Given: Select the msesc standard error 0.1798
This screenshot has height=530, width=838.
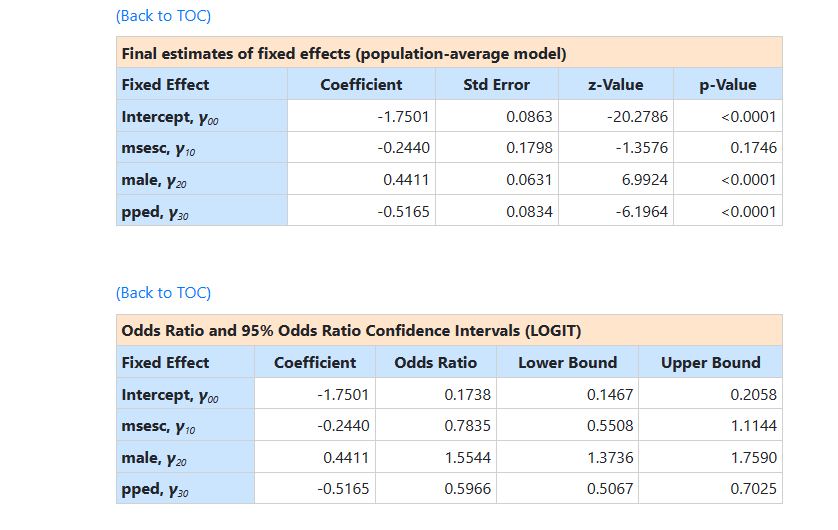Looking at the screenshot, I should click(x=529, y=148).
